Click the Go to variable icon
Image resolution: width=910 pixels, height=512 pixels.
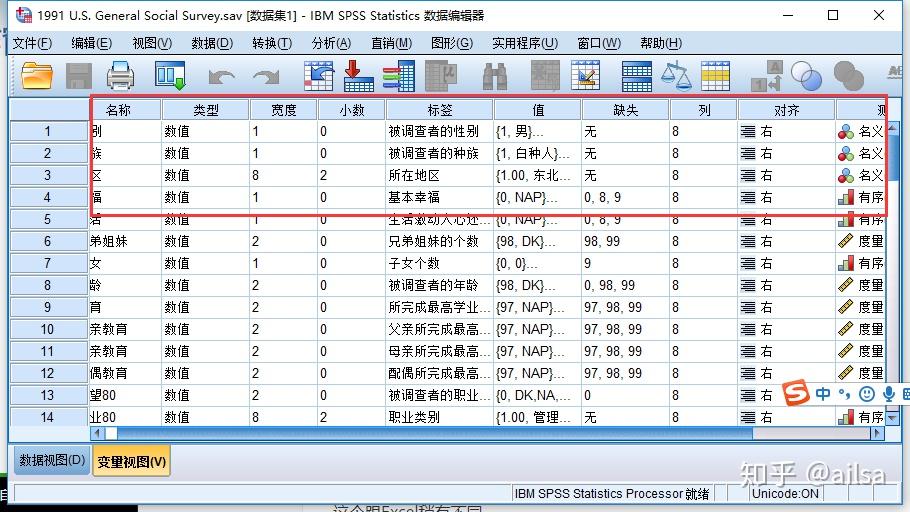pos(359,76)
